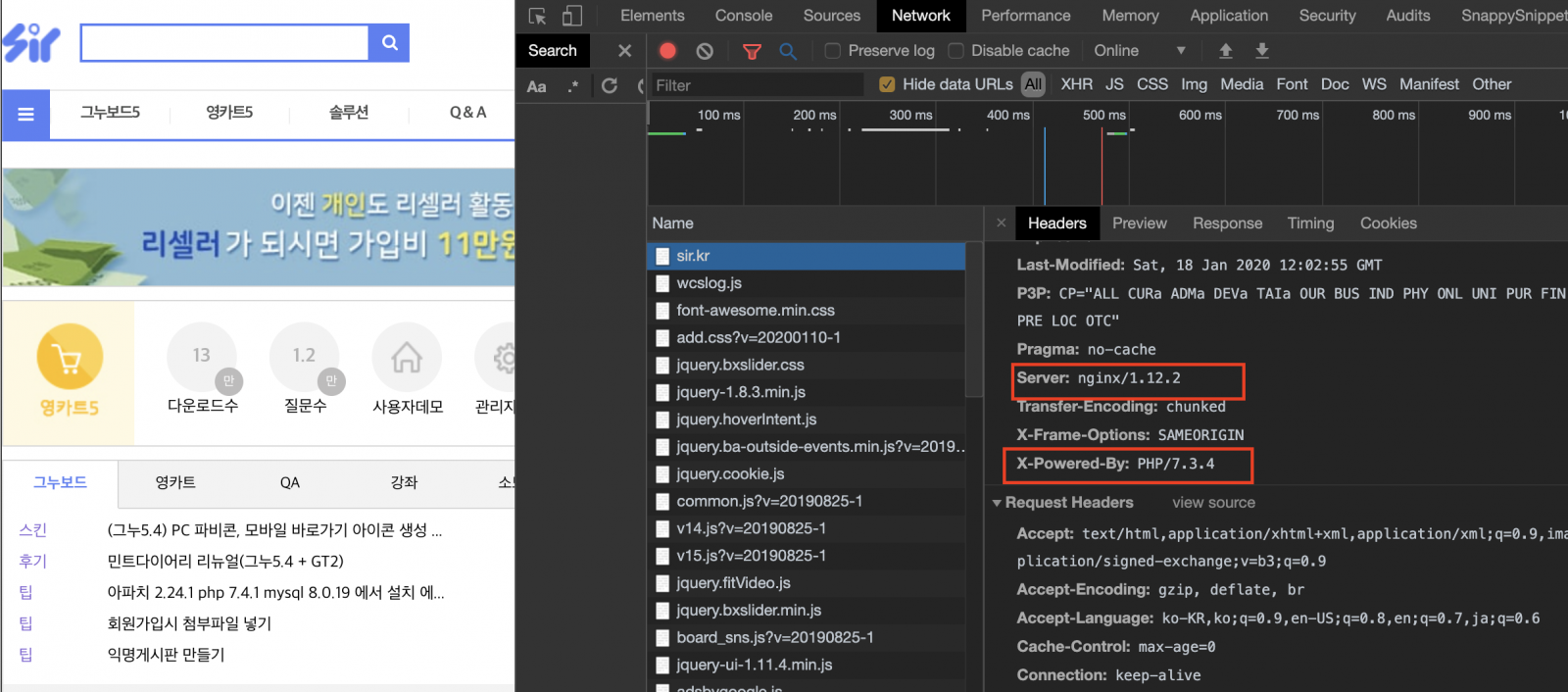1568x692 pixels.
Task: Toggle the device toolbar icon
Action: [572, 16]
